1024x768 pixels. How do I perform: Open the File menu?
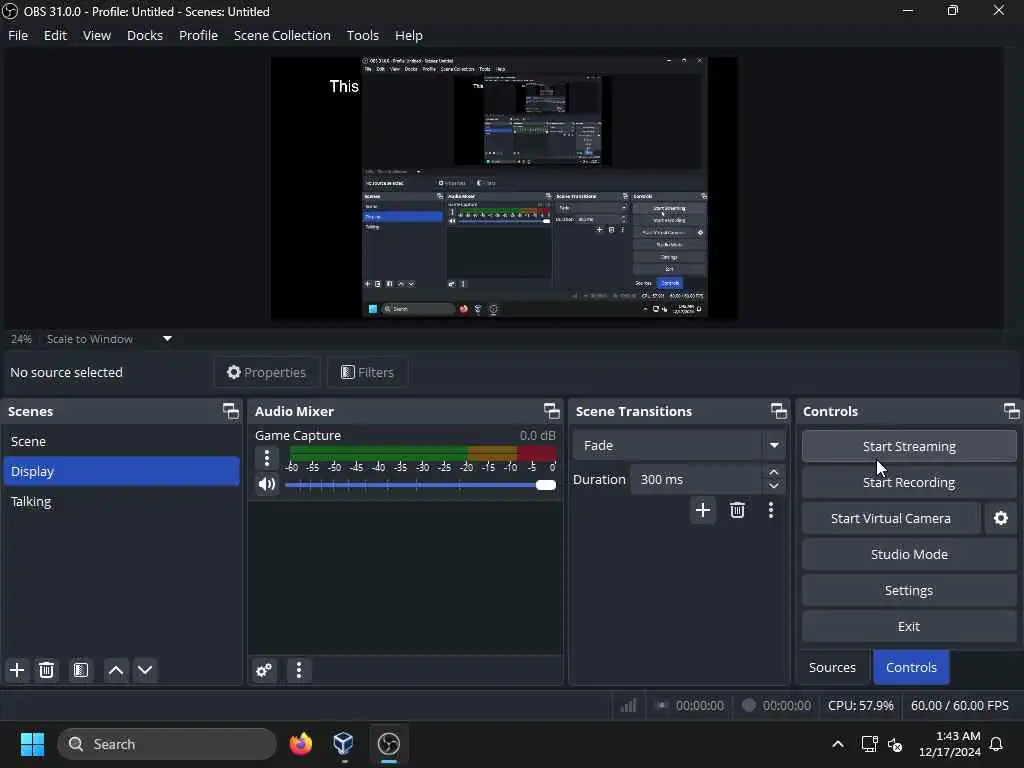(18, 35)
